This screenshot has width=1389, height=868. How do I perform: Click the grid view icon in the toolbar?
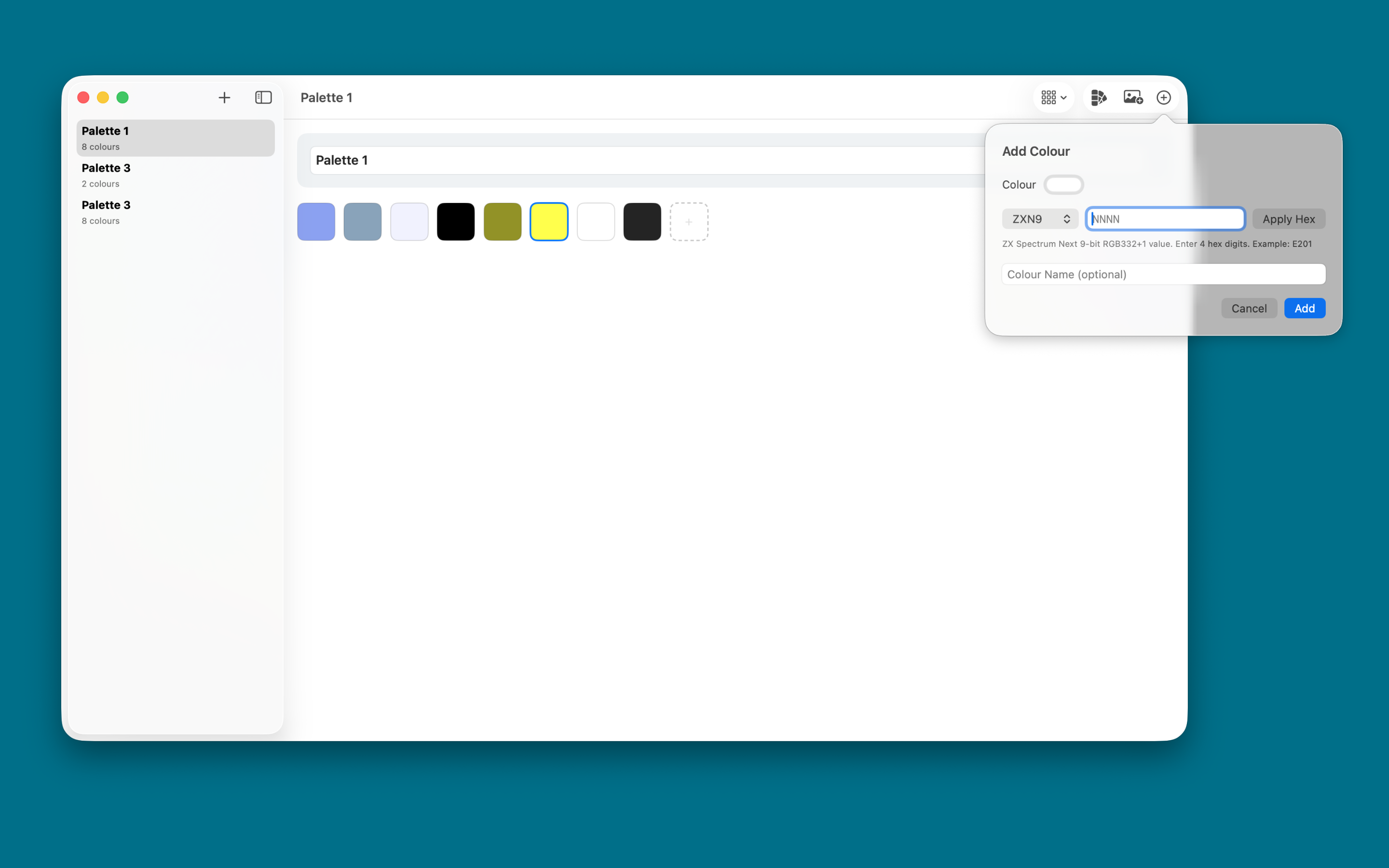1049,97
